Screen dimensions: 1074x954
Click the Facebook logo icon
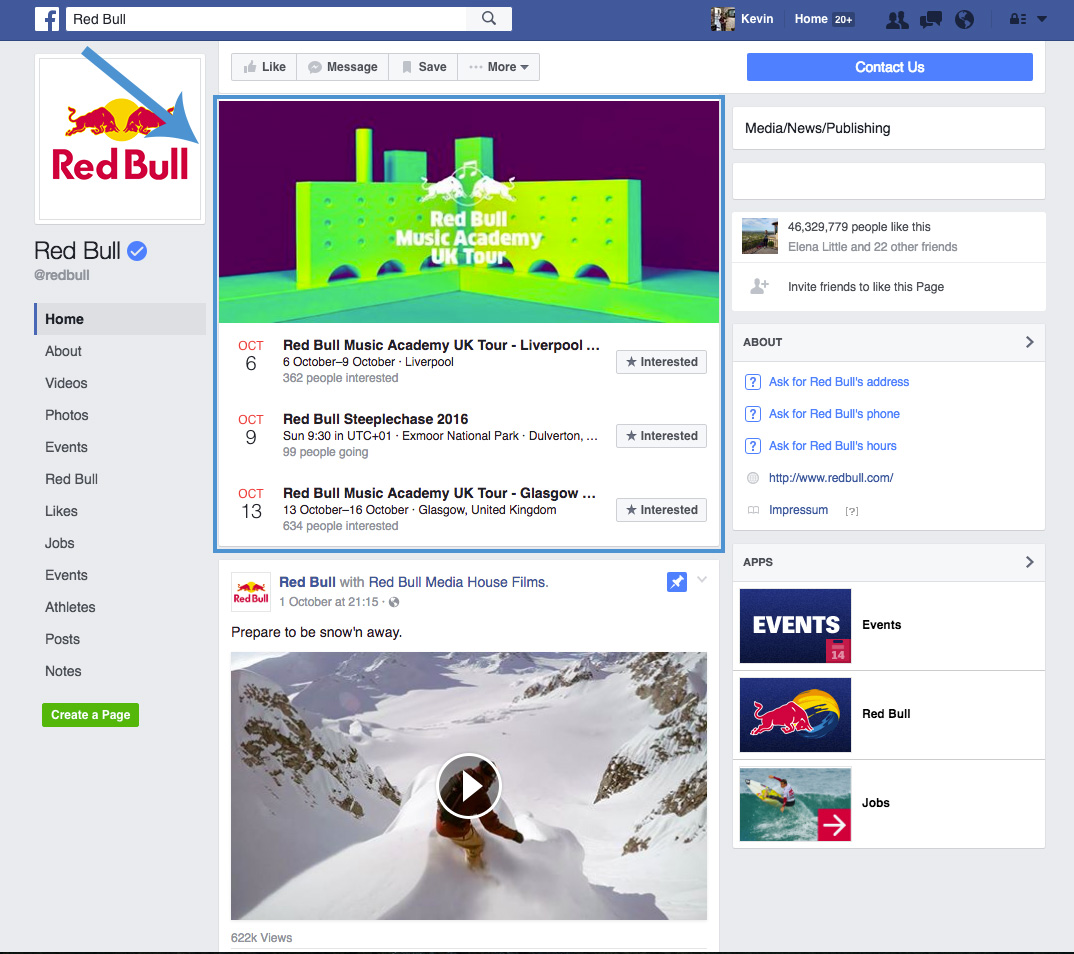47,19
